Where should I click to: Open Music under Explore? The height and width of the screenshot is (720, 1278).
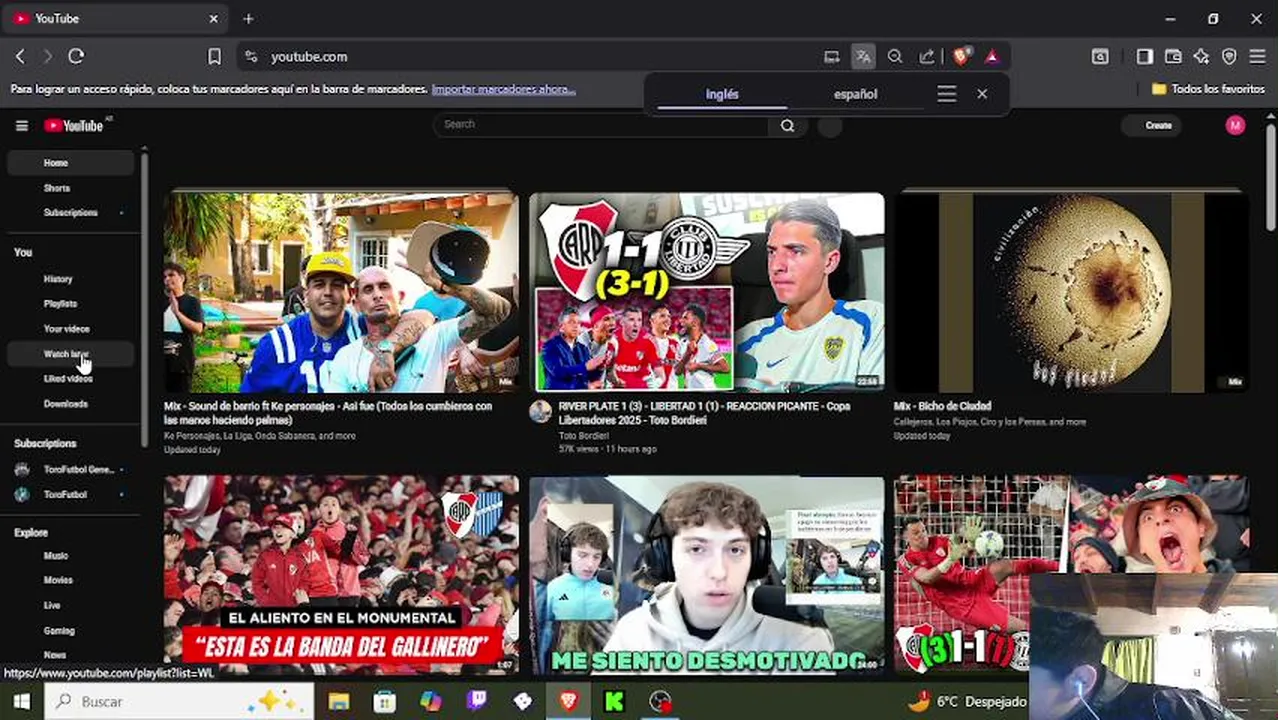70,556
